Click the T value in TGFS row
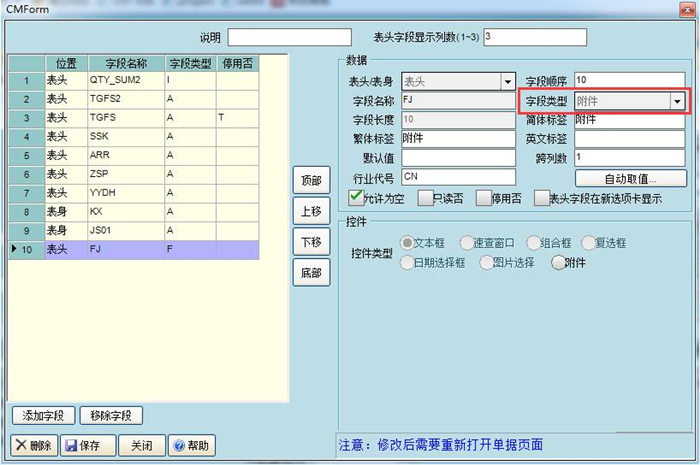The width and height of the screenshot is (700, 465). coord(238,118)
